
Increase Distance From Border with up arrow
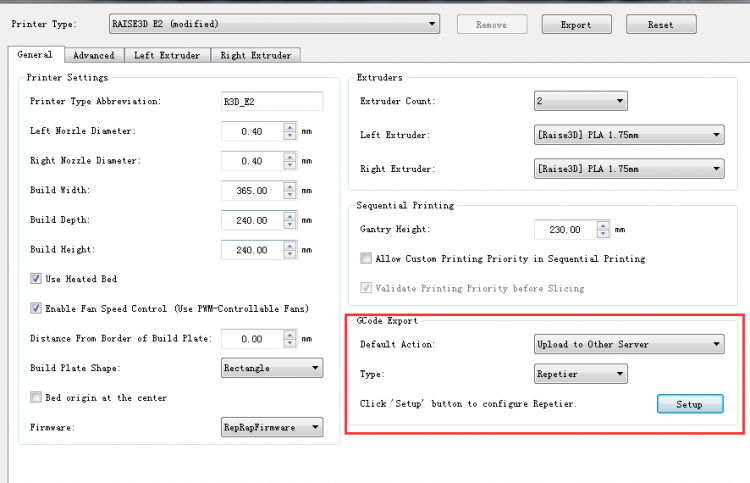tap(290, 335)
